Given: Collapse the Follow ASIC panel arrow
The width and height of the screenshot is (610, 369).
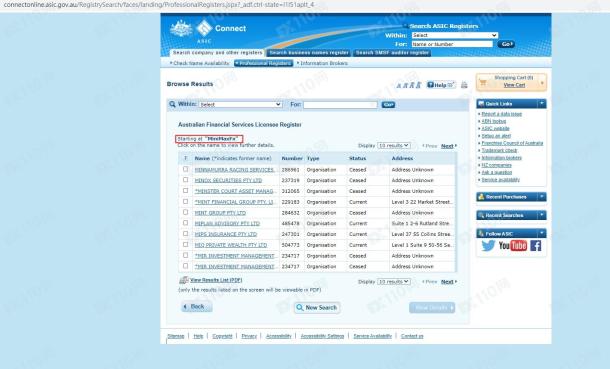Looking at the screenshot, I should (x=542, y=233).
